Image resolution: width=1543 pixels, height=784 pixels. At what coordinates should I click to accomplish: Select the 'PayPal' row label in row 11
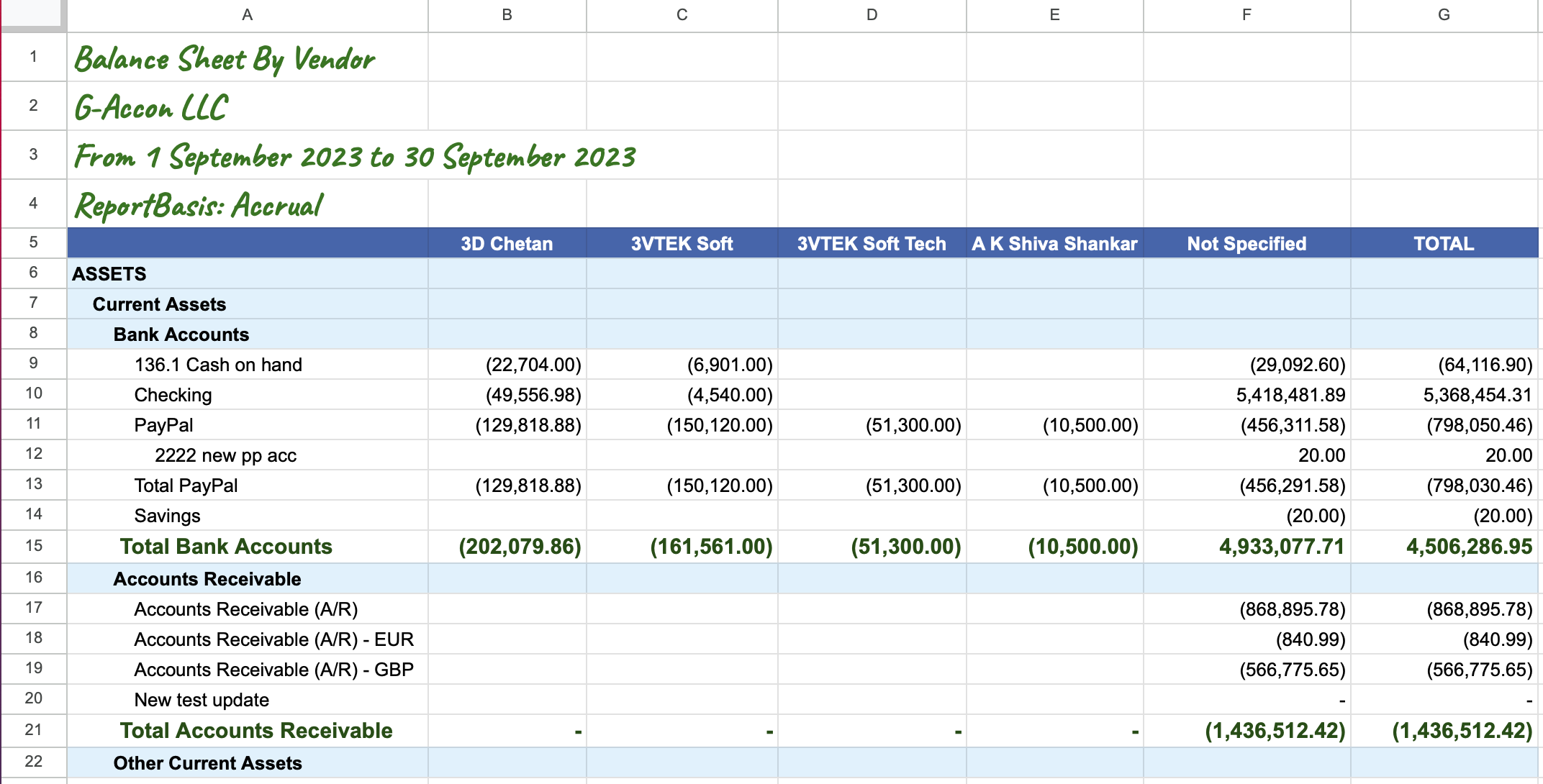pyautogui.click(x=248, y=424)
